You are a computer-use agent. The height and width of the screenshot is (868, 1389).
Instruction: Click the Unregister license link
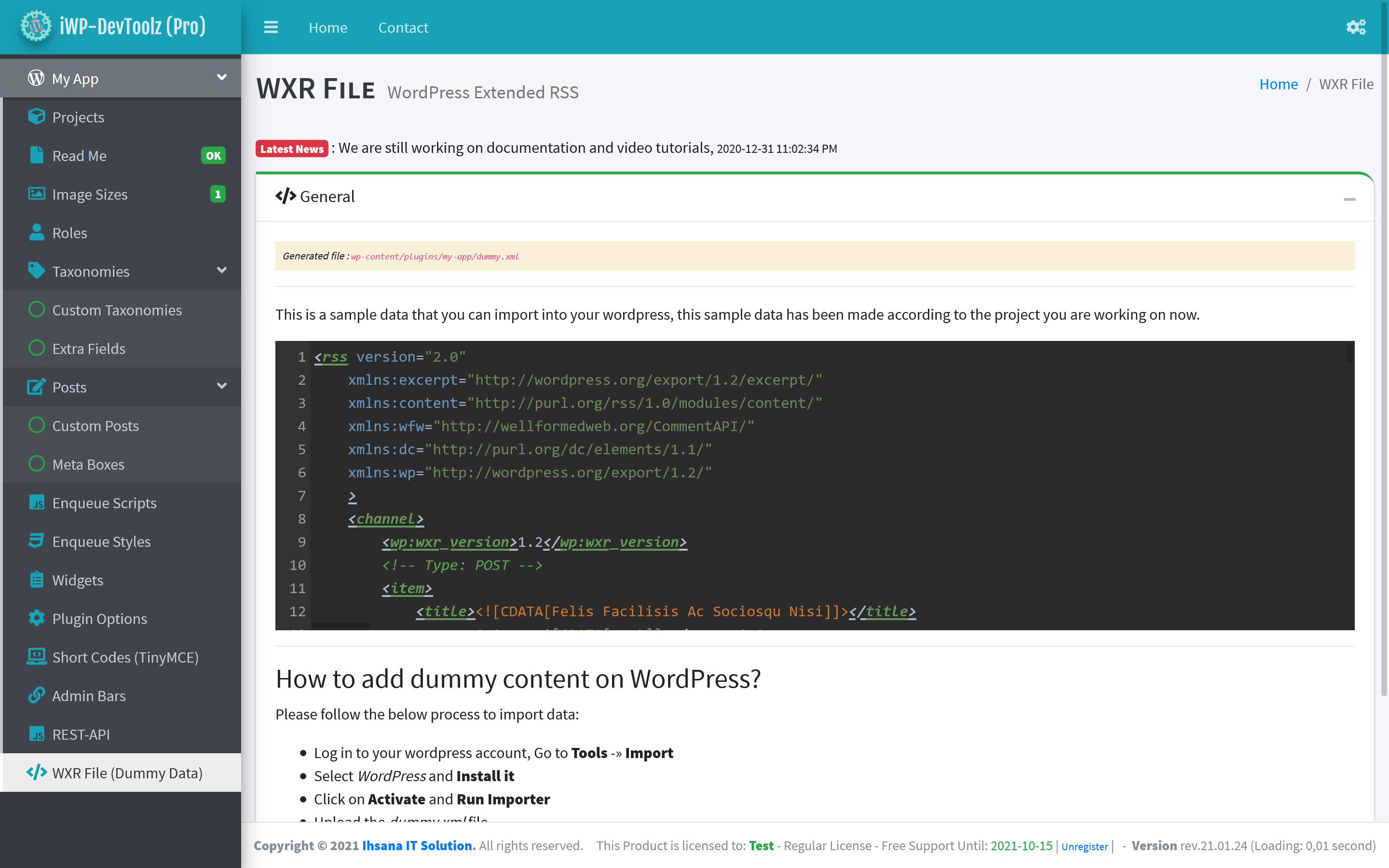(x=1084, y=846)
